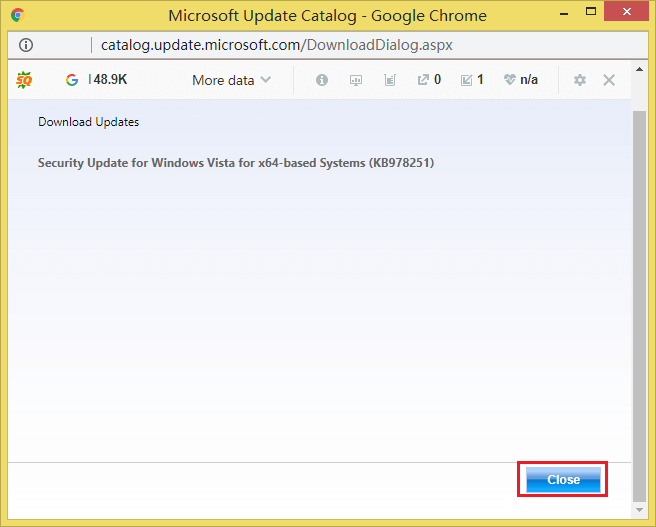The width and height of the screenshot is (656, 527).
Task: Expand the More data dropdown
Action: coord(231,80)
